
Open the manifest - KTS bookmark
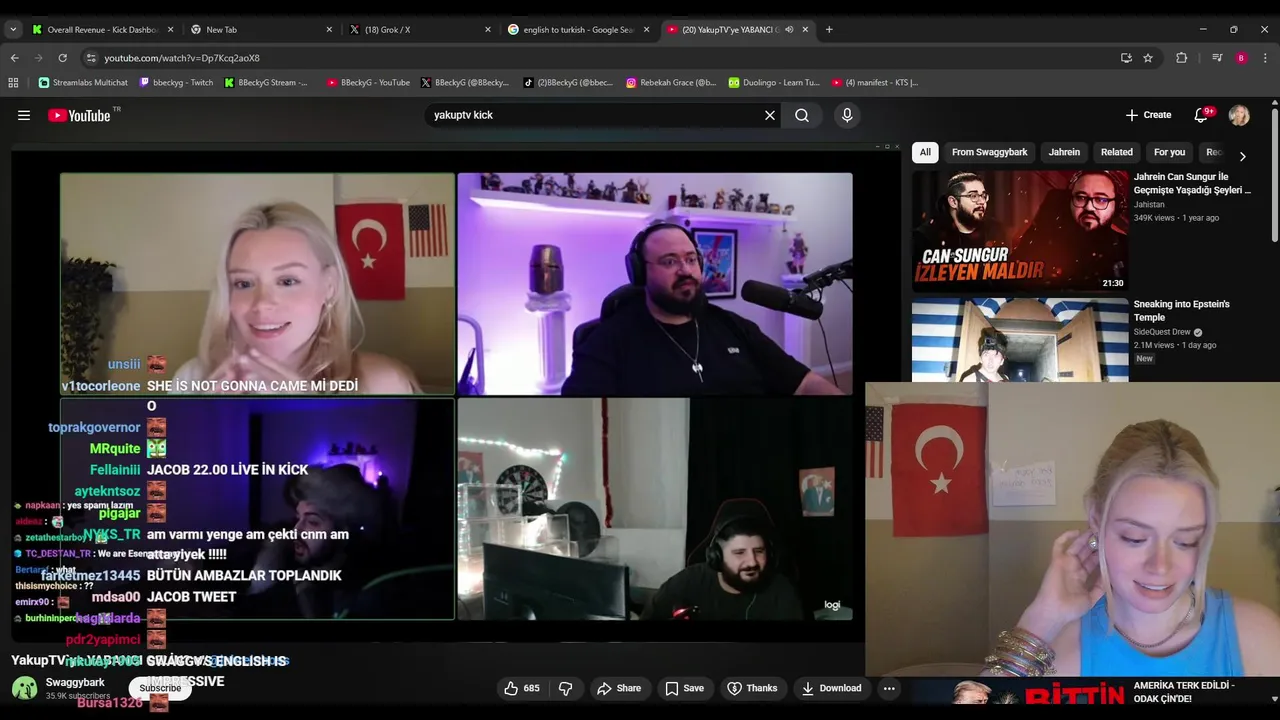874,82
